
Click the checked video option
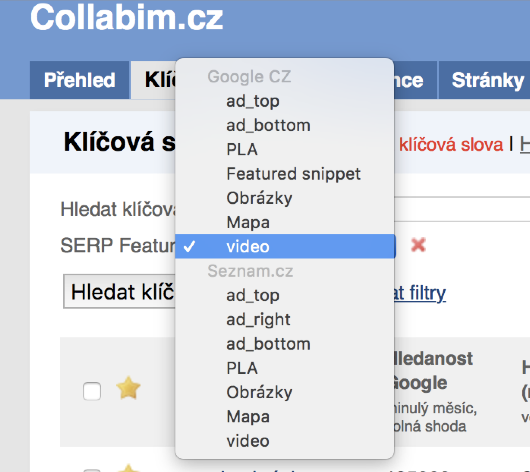point(285,246)
